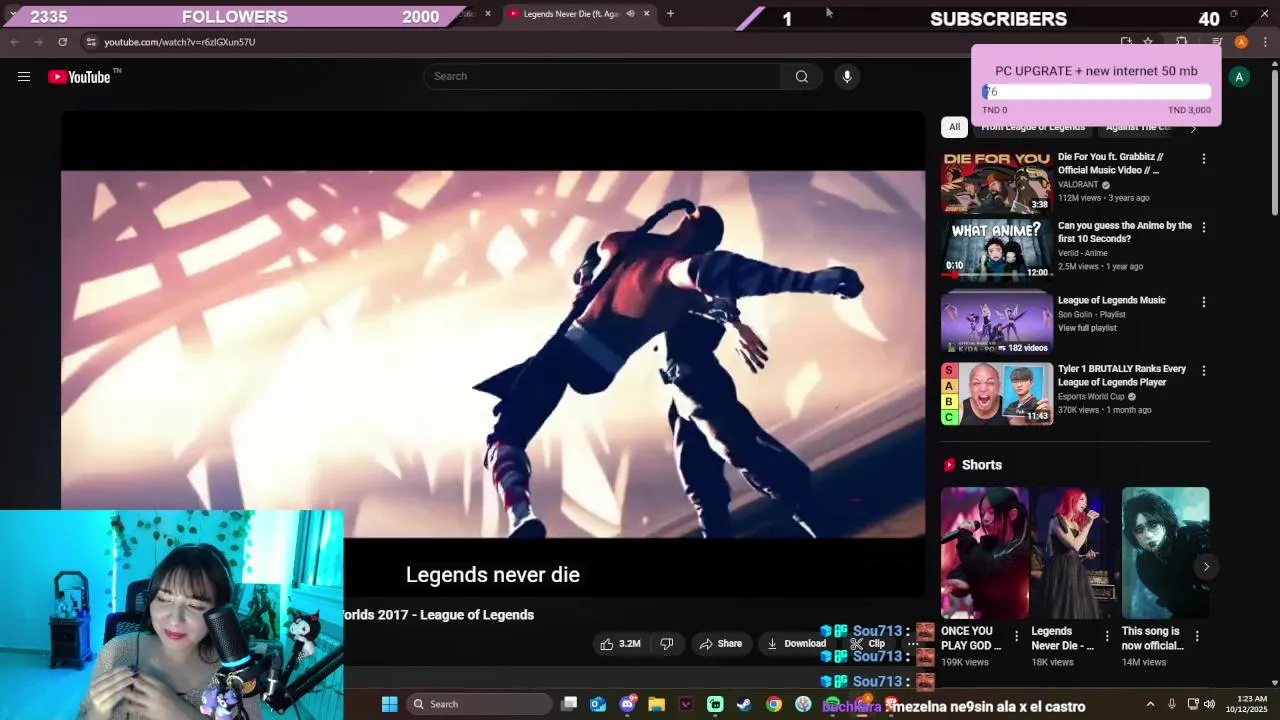Open Tyler 1 tier list thumbnail
The image size is (1280, 720).
point(997,393)
